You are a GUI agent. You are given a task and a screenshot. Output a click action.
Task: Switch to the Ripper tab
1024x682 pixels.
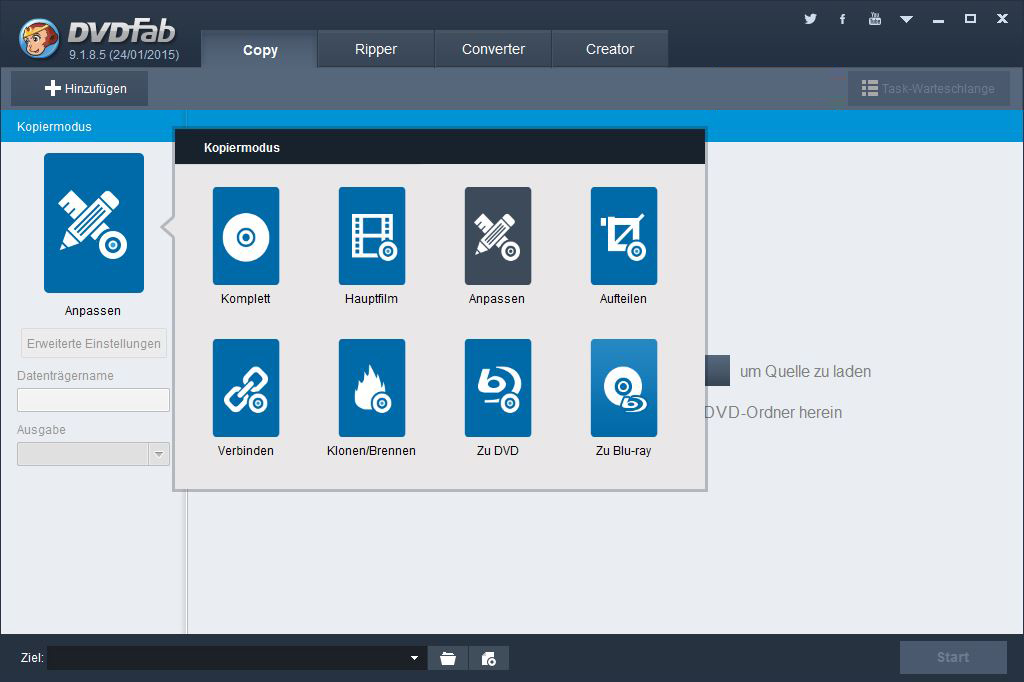coord(376,49)
